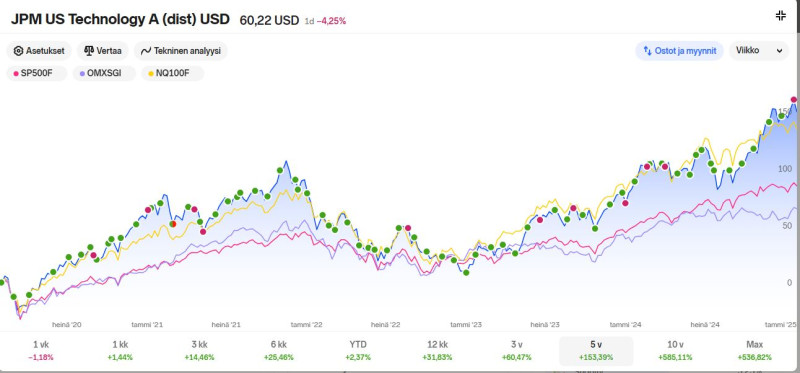The image size is (800, 373).
Task: Click the heinä '21 axis label
Action: tap(226, 325)
